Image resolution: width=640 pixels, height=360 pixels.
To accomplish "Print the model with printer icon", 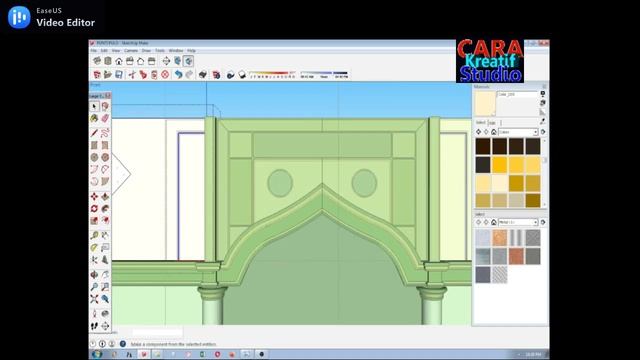I will tap(203, 75).
